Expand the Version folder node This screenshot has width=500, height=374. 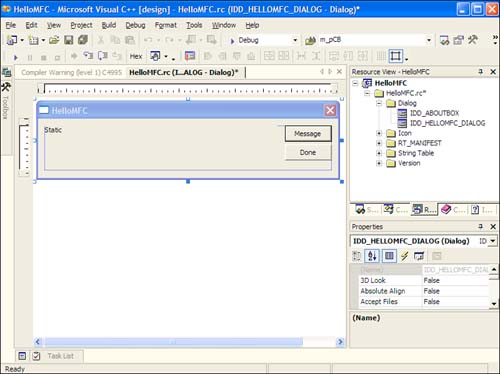[379, 163]
